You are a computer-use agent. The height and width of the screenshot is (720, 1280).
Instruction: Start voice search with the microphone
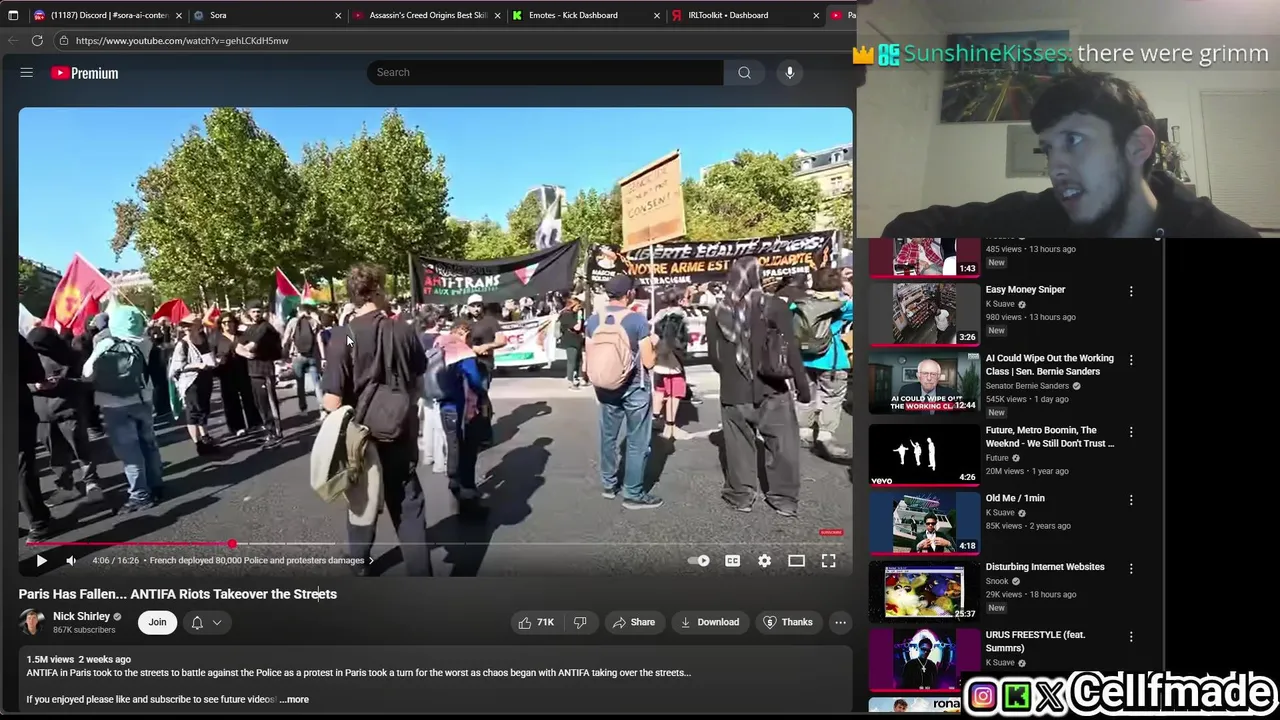point(790,72)
